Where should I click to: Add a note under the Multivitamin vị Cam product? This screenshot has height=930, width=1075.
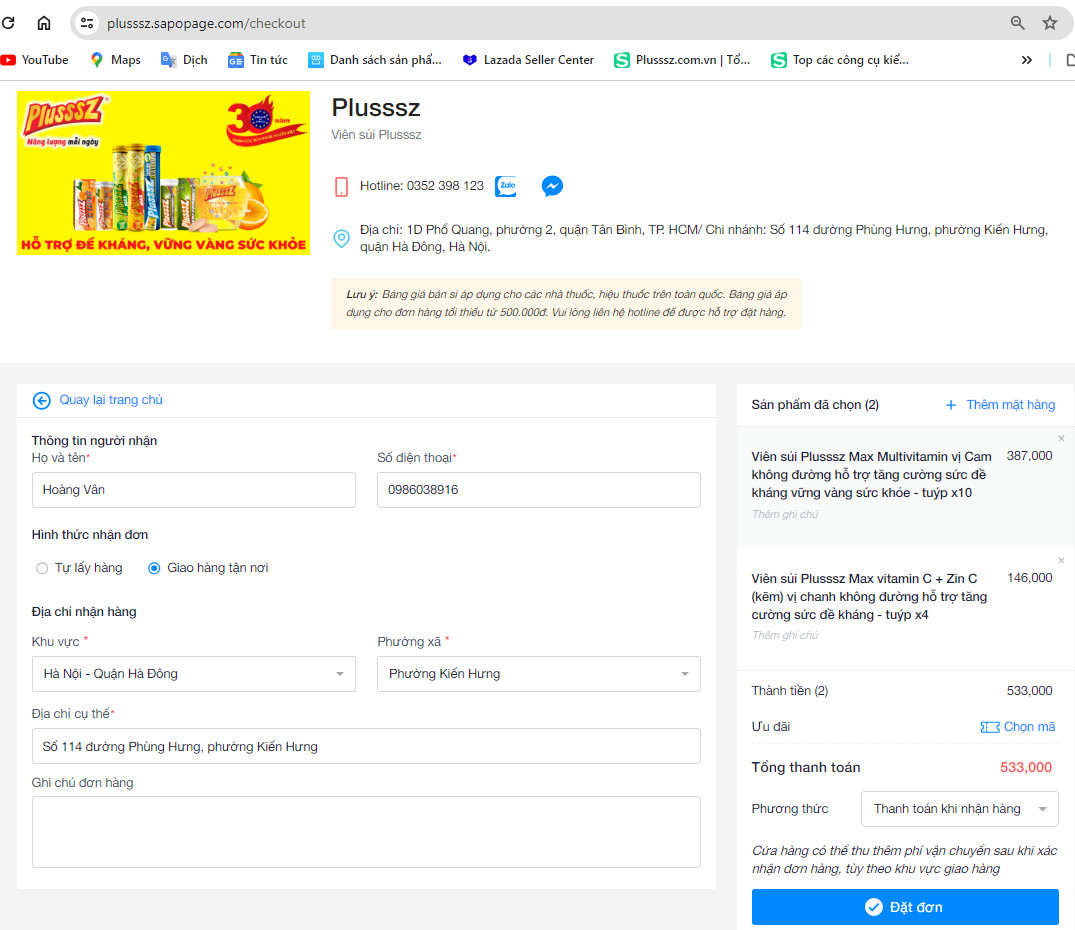[785, 514]
